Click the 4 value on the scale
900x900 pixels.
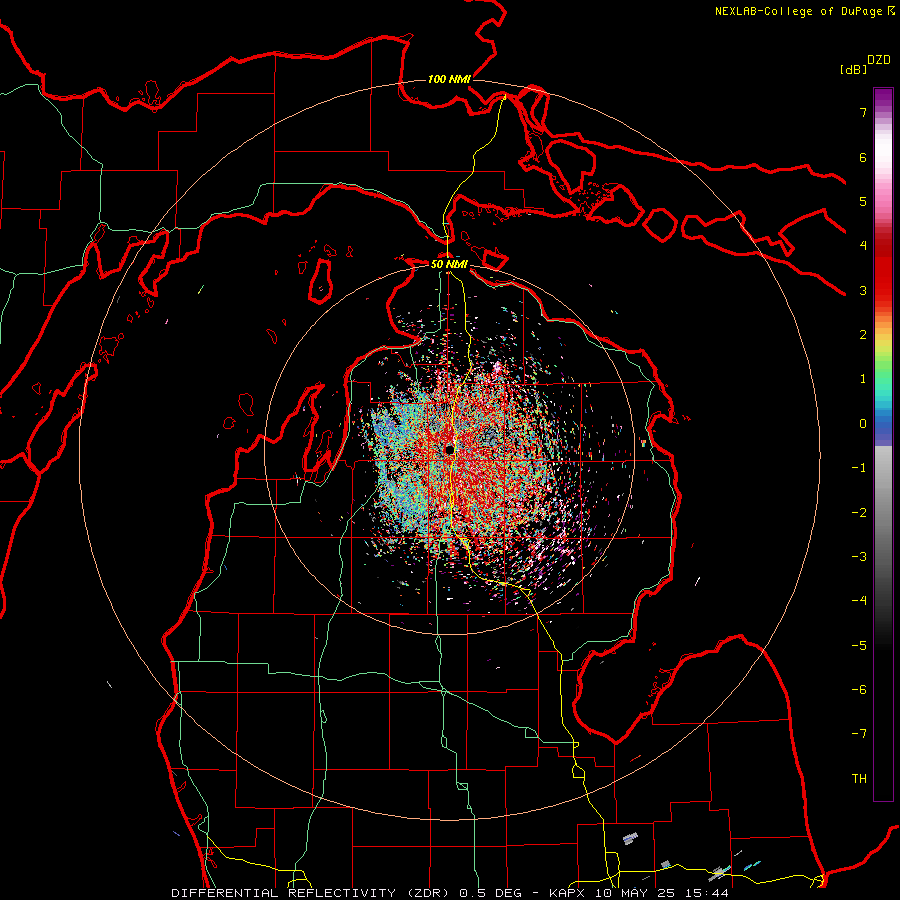tap(863, 246)
